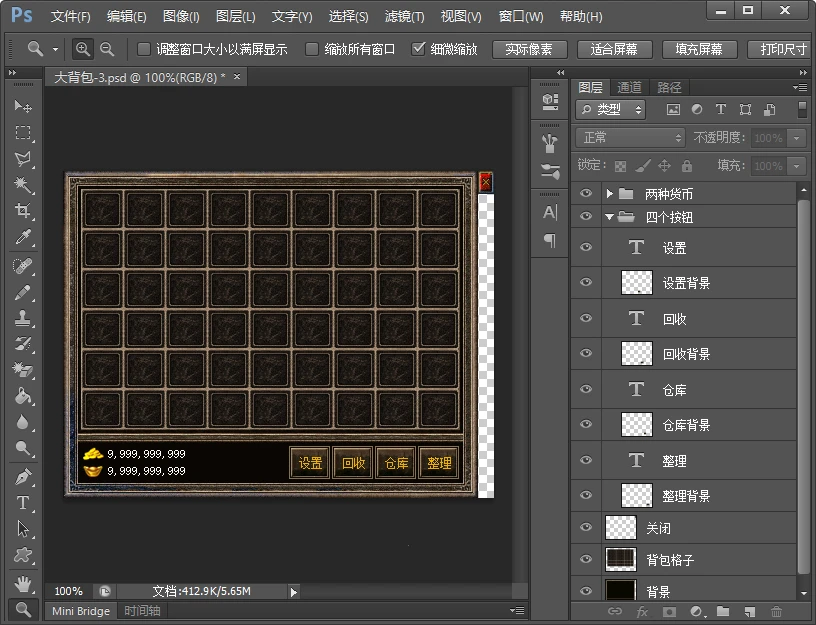Open the collapsed Paragraph panel icon
Image resolution: width=816 pixels, height=625 pixels.
coord(550,240)
